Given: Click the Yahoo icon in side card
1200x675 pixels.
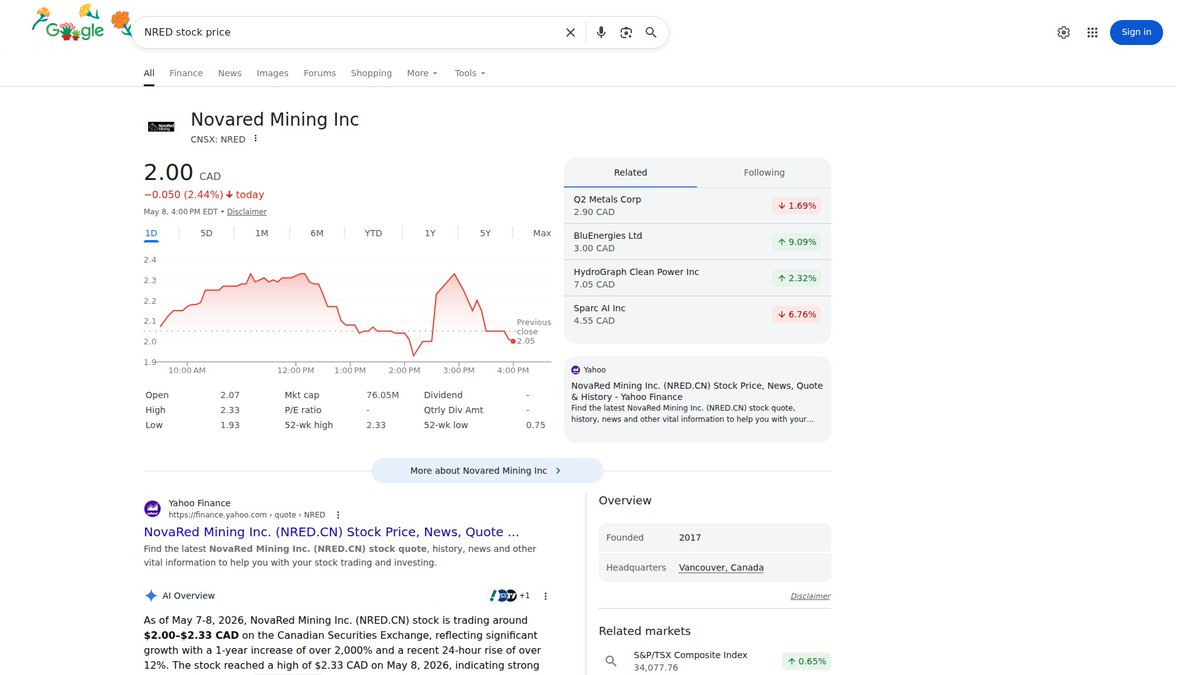Looking at the screenshot, I should tap(576, 370).
